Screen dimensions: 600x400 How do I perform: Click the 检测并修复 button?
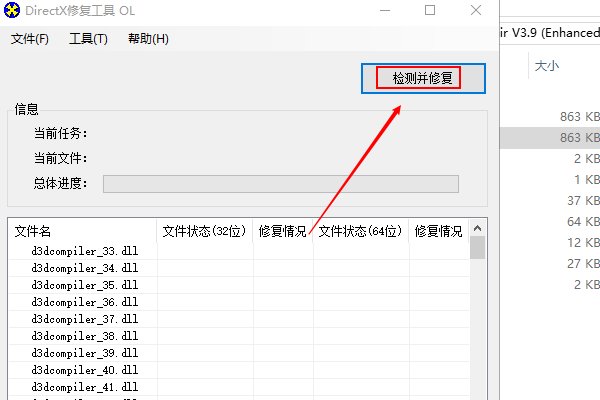tap(423, 78)
